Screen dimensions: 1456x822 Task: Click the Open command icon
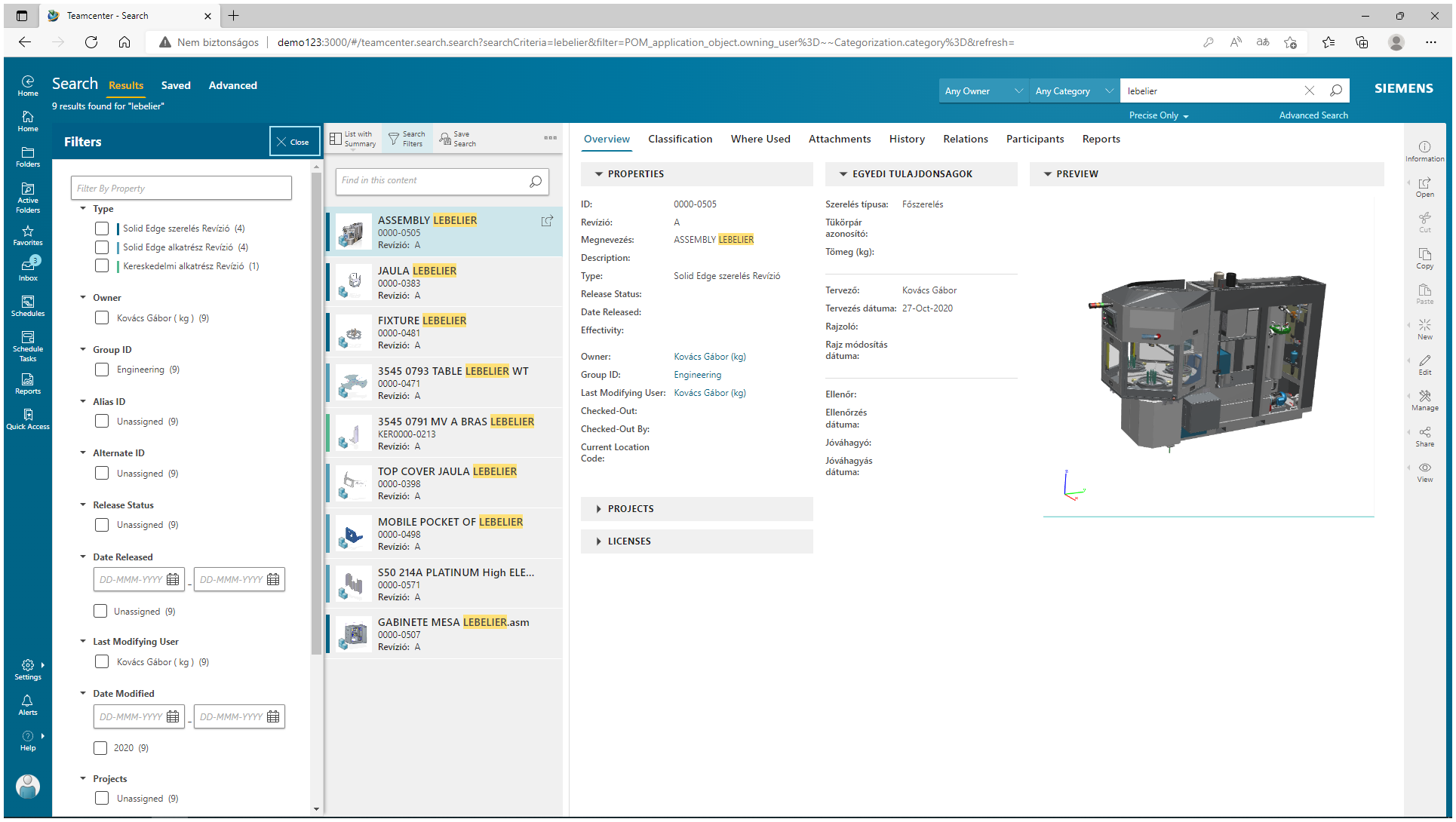(1424, 187)
